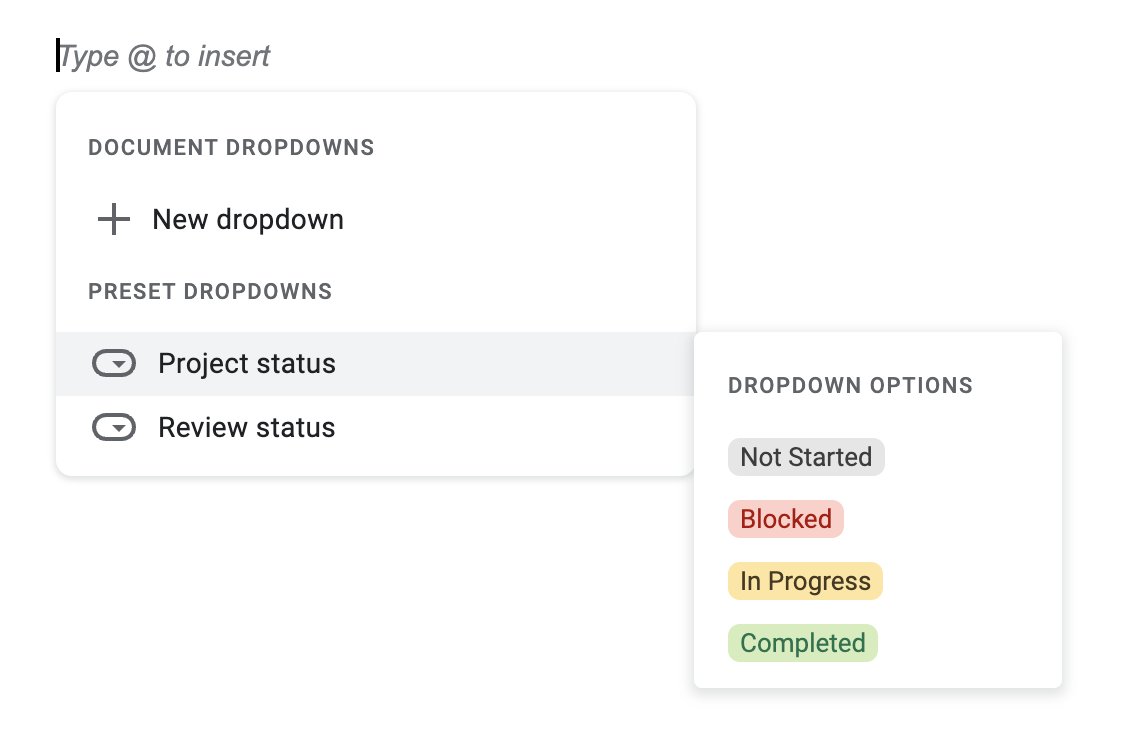The width and height of the screenshot is (1128, 754).
Task: Click the Document Dropdowns section header
Action: [x=231, y=148]
